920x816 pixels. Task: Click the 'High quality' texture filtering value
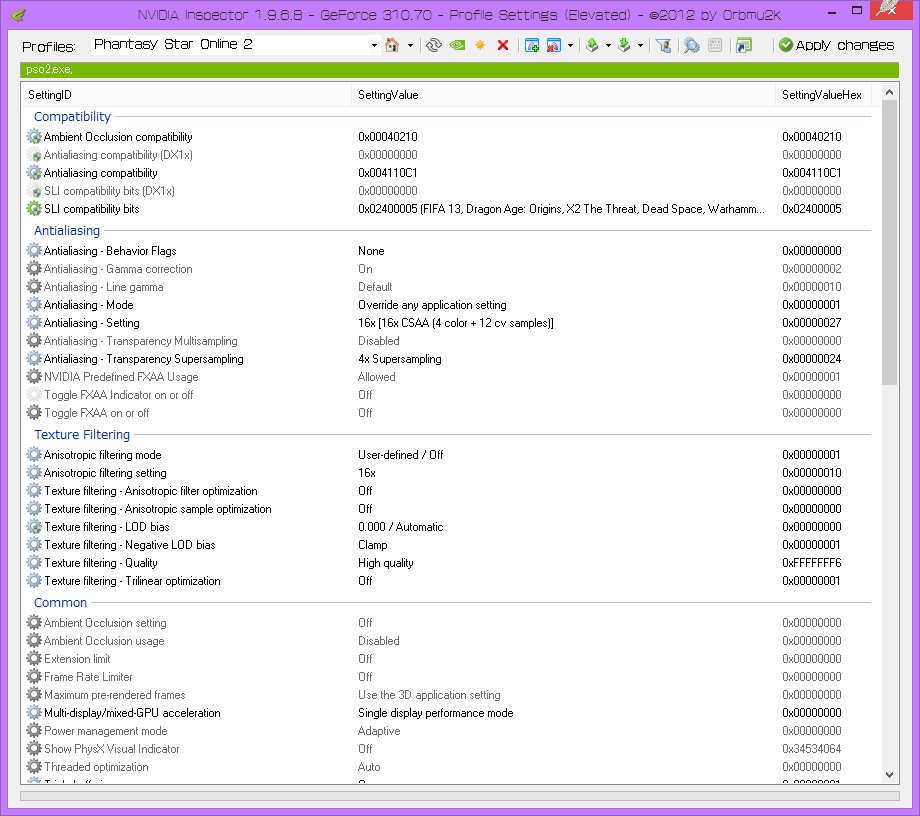point(385,563)
